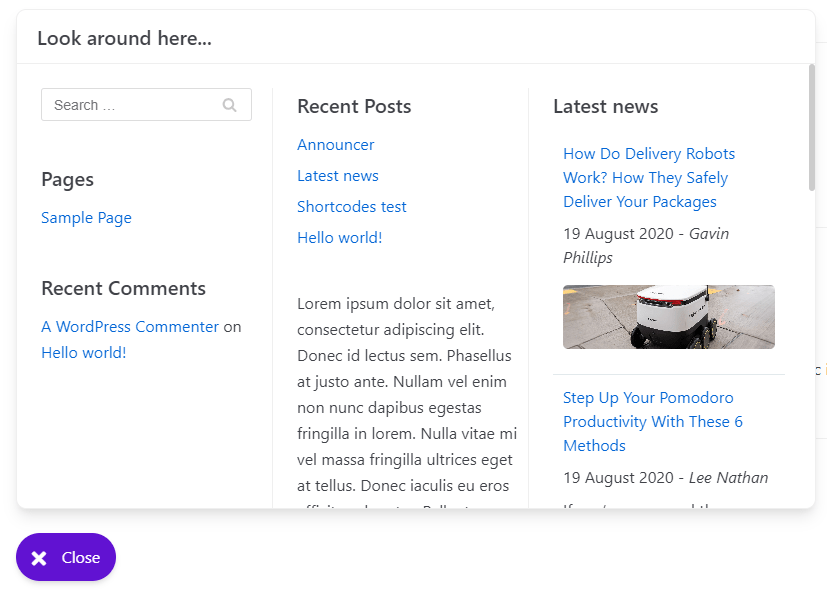Click the Lorem ipsum paragraph text

[407, 401]
